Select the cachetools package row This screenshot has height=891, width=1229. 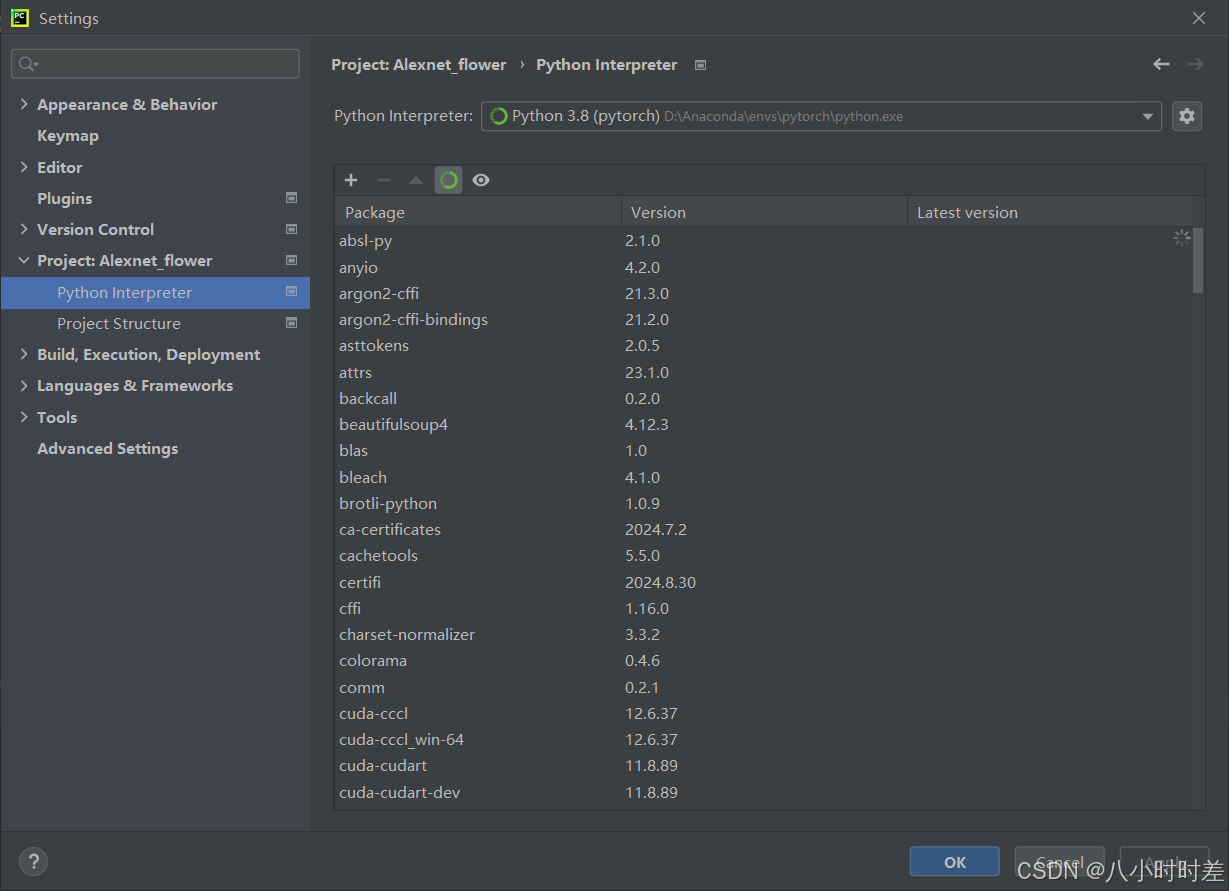pyautogui.click(x=763, y=555)
